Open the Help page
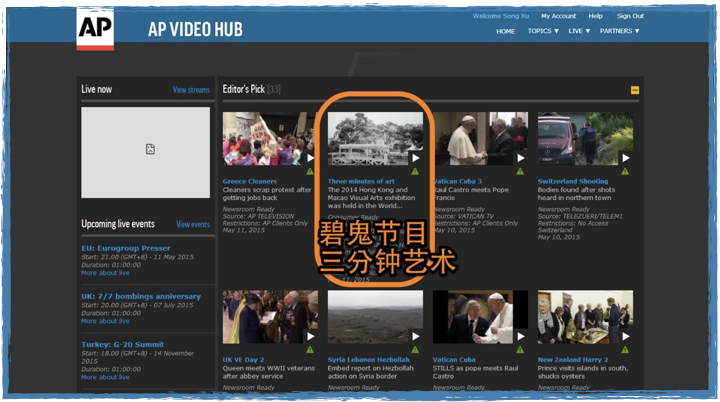 596,16
